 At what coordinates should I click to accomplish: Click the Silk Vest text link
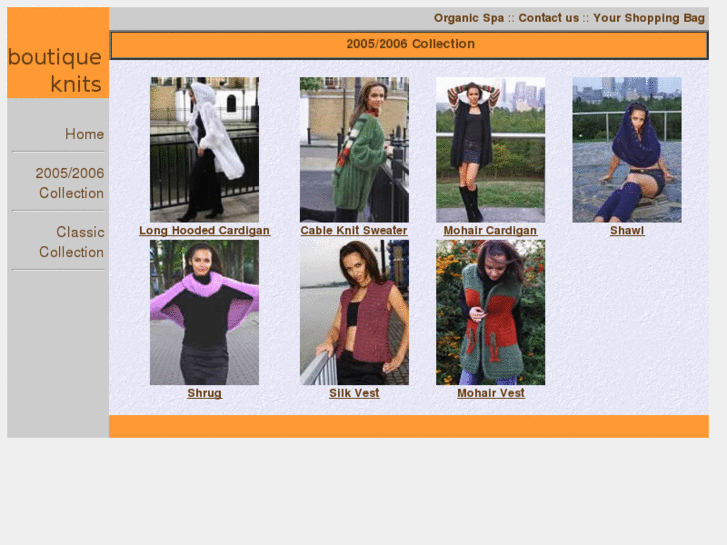coord(354,393)
